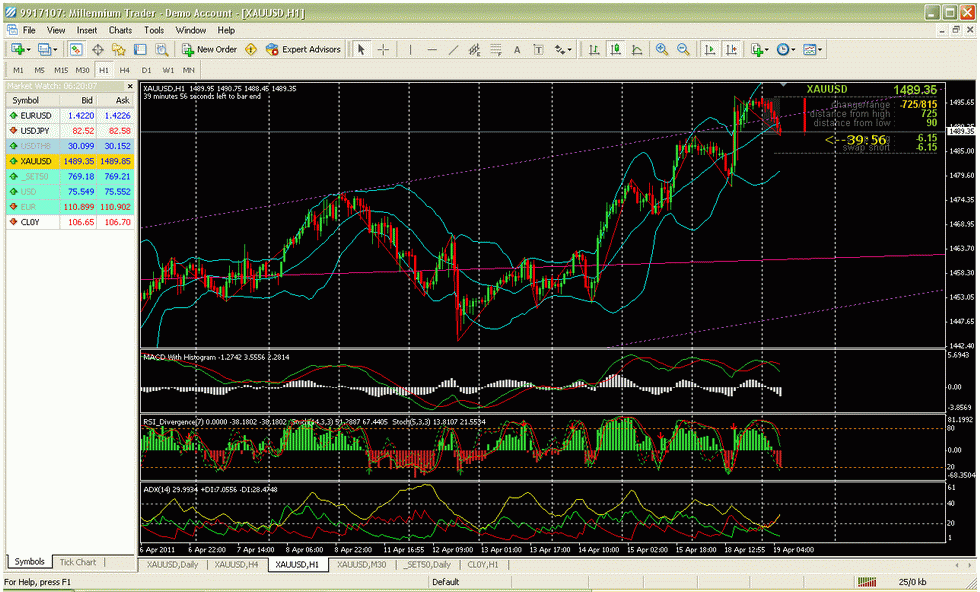Select the Fibonacci retracement tool

(496, 49)
